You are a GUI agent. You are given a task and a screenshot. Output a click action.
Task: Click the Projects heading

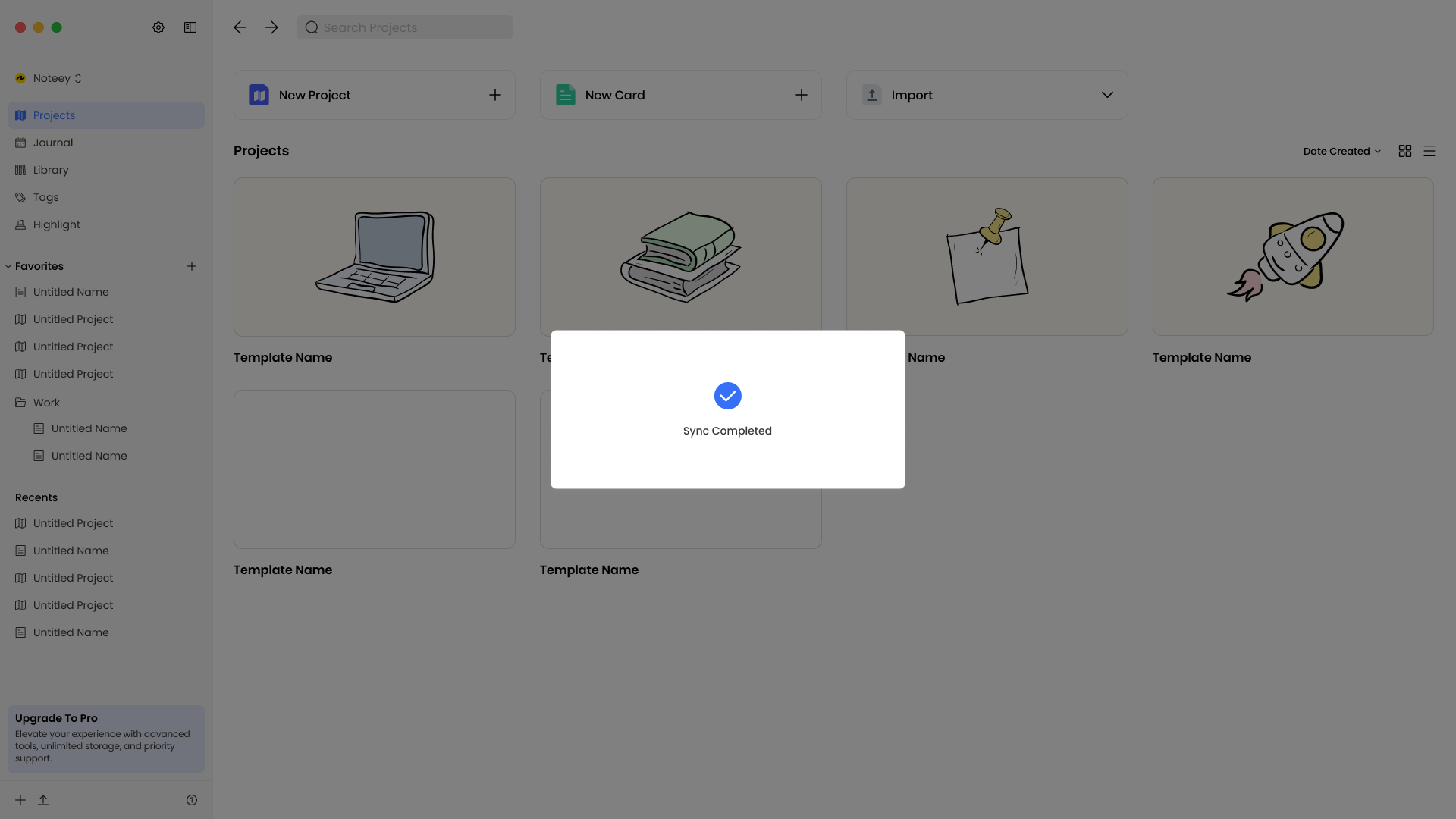pos(261,151)
